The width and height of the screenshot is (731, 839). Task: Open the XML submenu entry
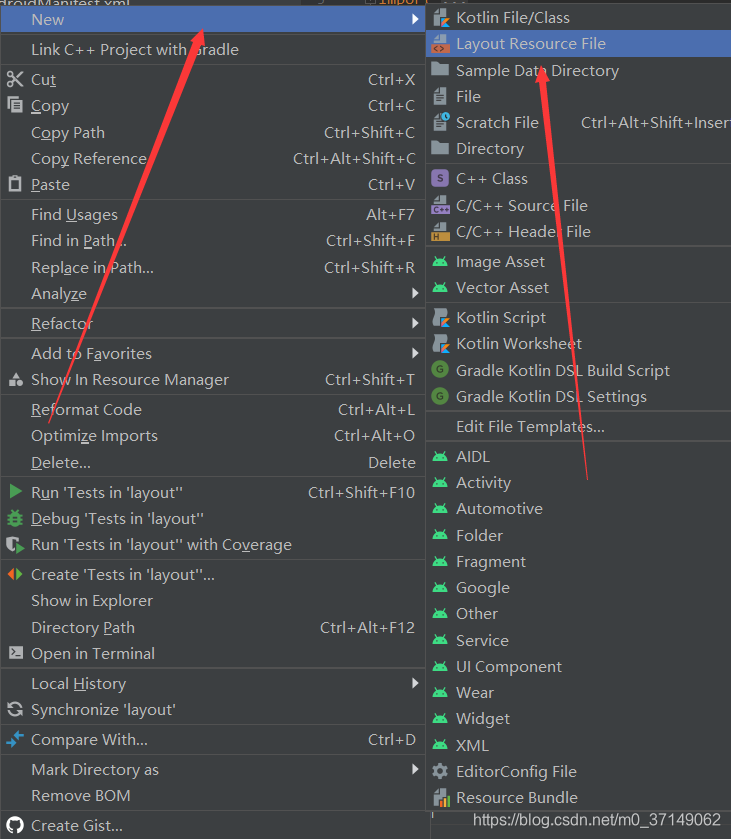point(578,745)
